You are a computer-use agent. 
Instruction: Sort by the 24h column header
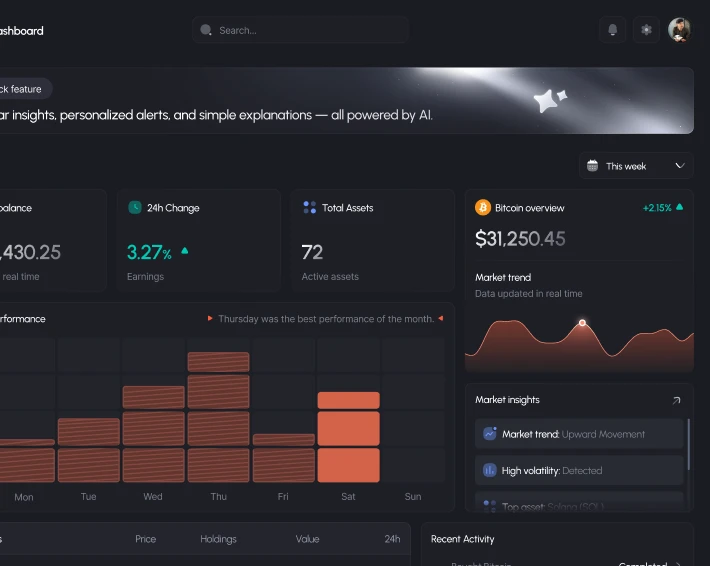(x=392, y=539)
